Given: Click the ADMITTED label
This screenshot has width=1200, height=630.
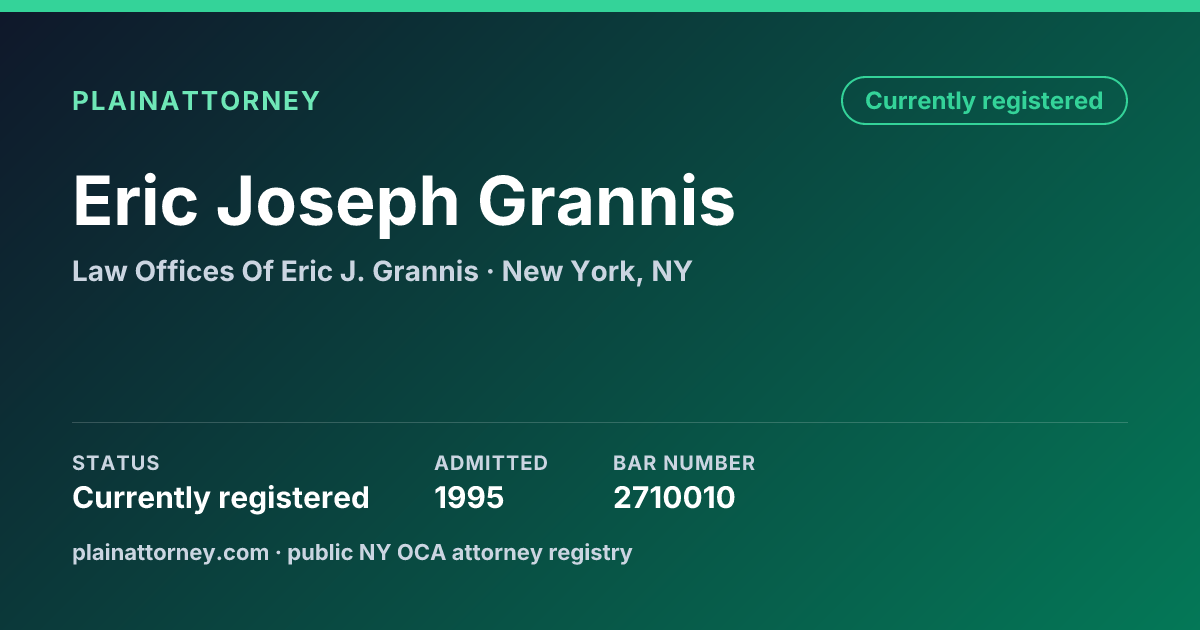Looking at the screenshot, I should point(491,463).
